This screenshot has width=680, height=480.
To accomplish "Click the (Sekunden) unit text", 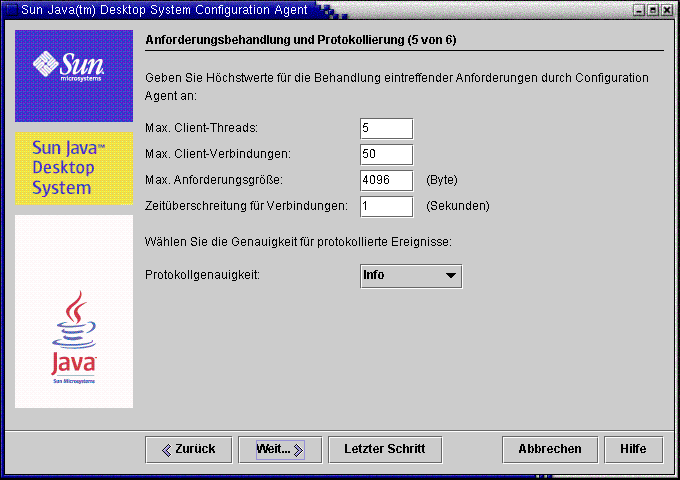I will (458, 206).
